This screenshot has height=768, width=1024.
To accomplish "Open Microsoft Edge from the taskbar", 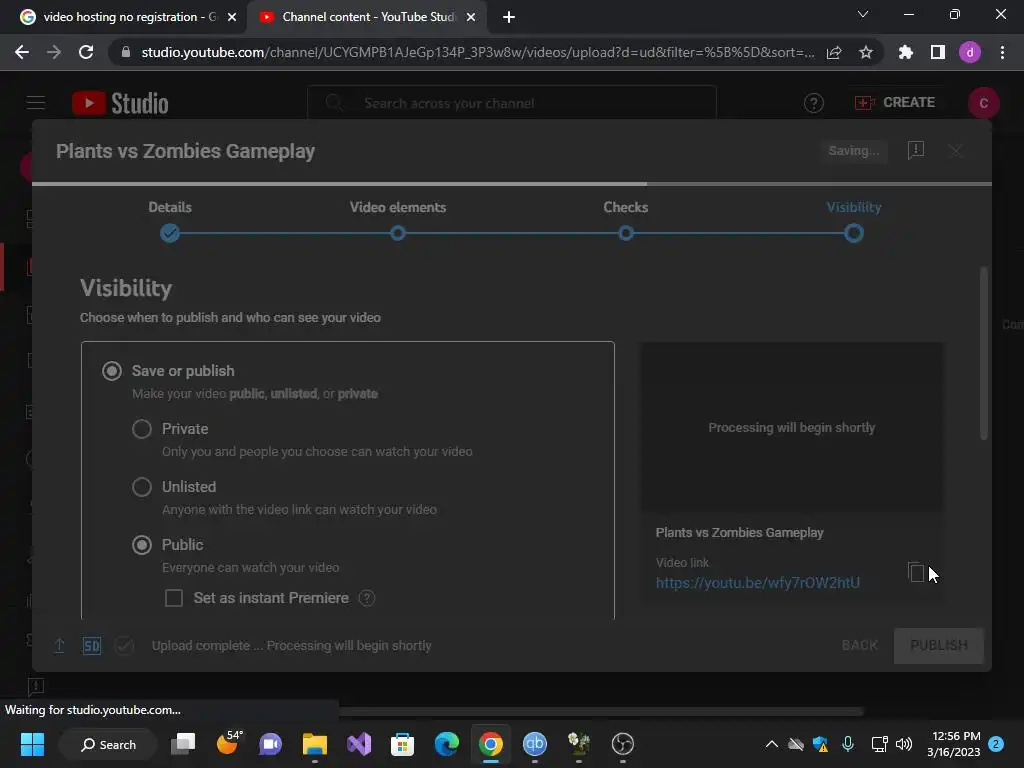I will pyautogui.click(x=447, y=744).
